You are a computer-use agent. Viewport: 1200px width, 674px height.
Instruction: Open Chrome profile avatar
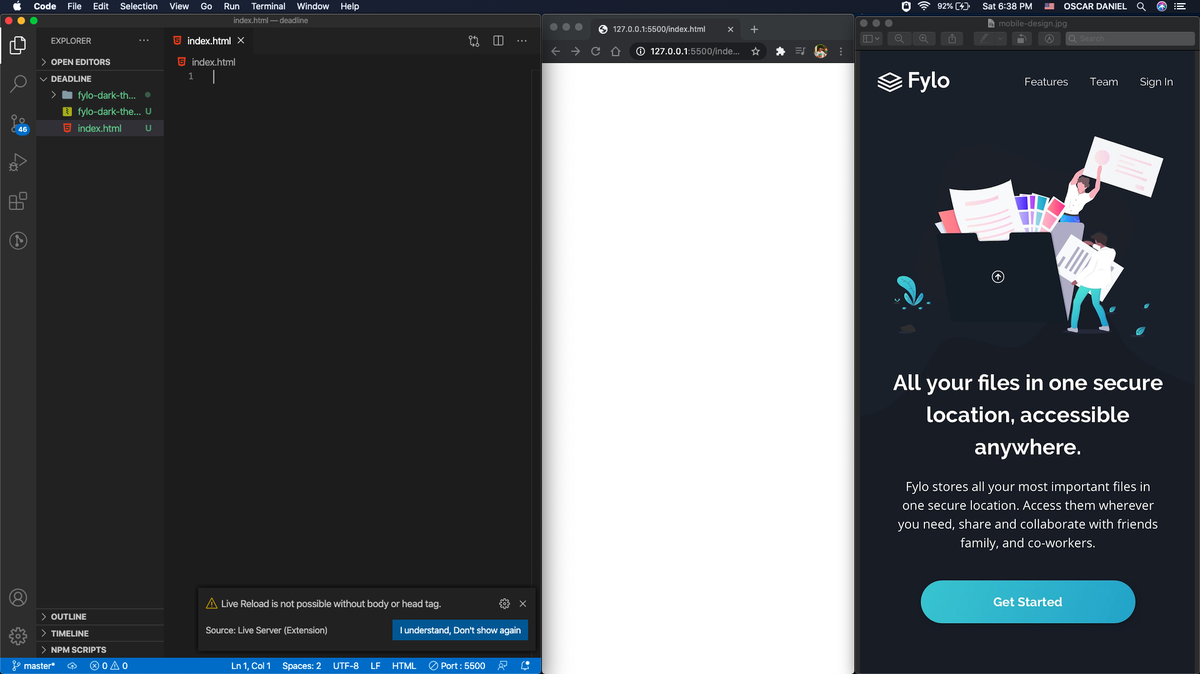click(821, 51)
